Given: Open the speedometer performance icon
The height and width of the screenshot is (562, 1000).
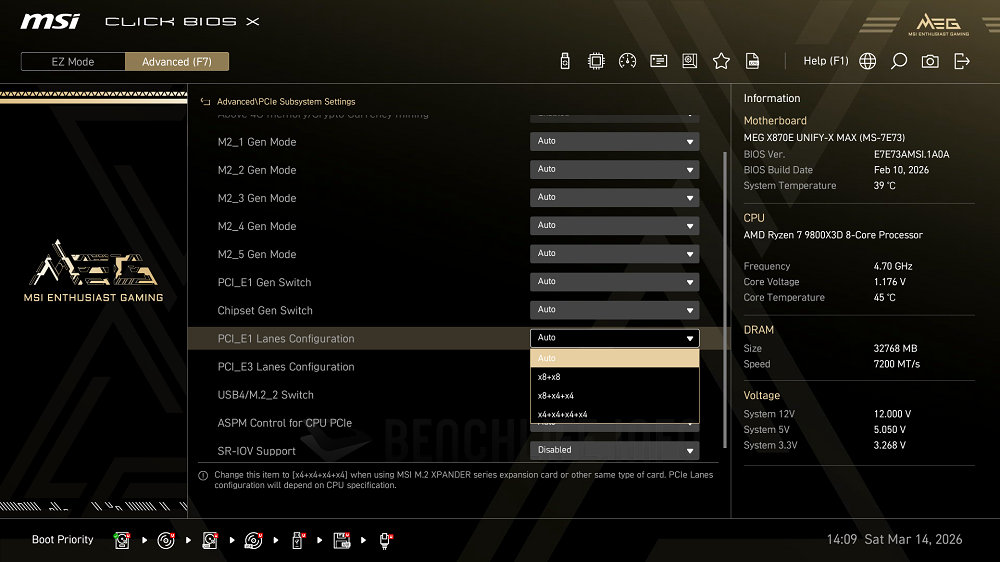Looking at the screenshot, I should click(627, 61).
